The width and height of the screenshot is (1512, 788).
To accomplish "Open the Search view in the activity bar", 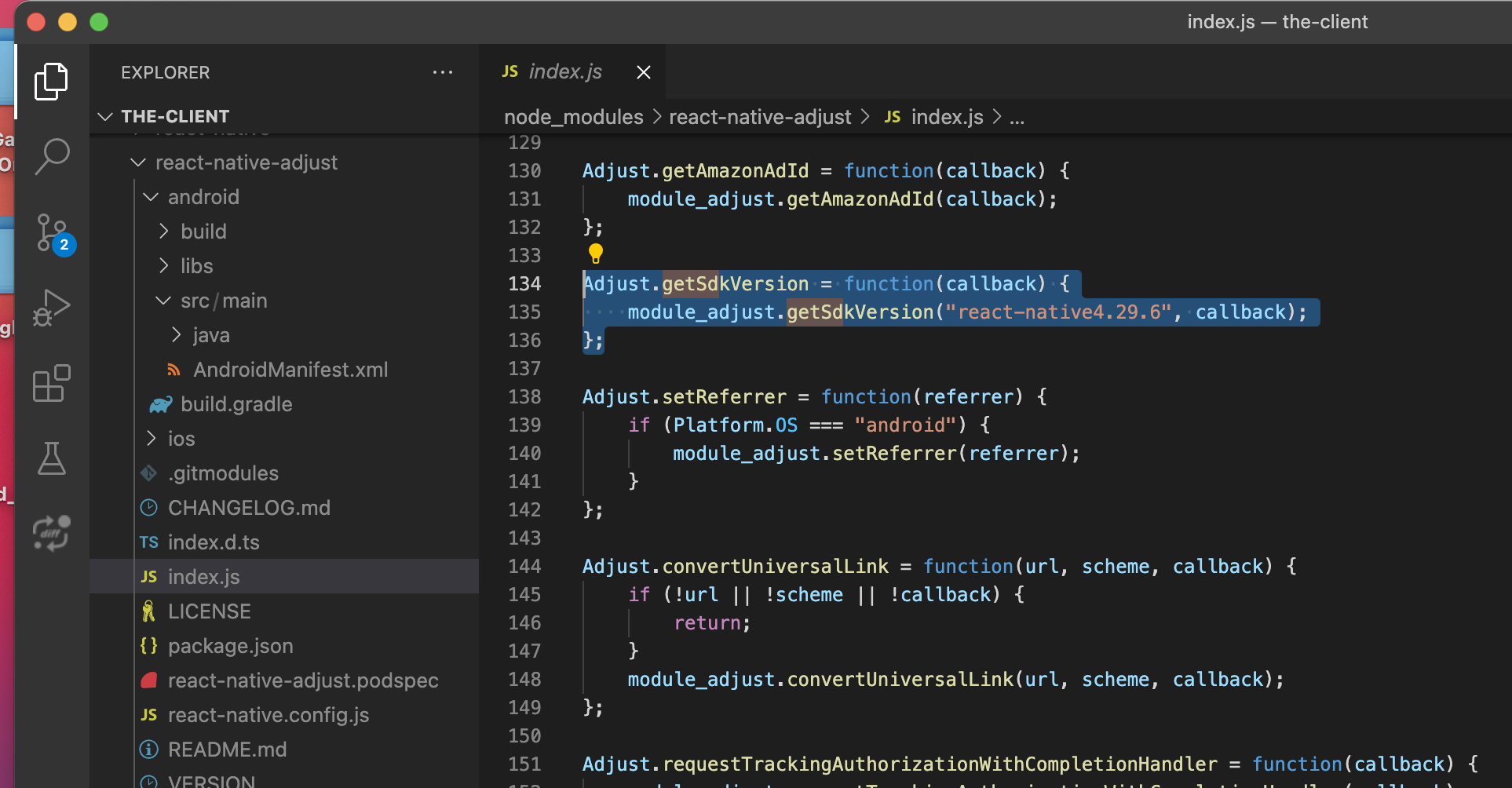I will (52, 156).
